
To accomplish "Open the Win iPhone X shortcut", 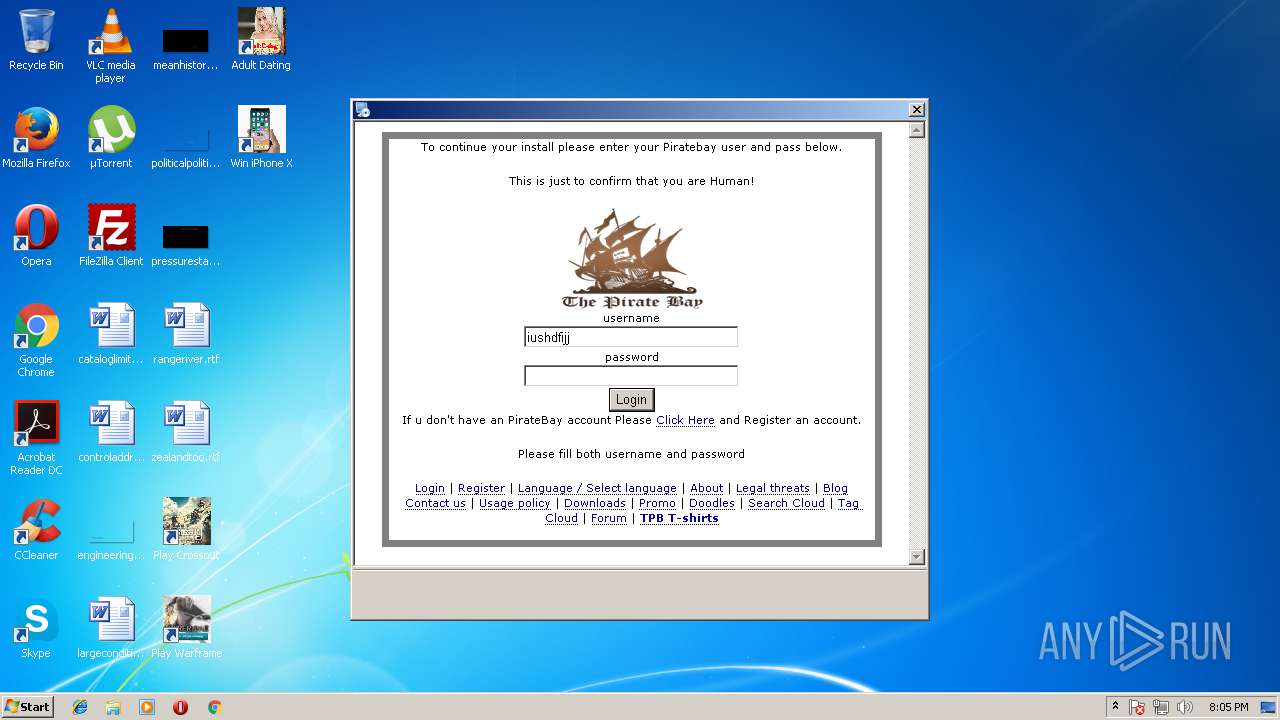I will coord(261,138).
